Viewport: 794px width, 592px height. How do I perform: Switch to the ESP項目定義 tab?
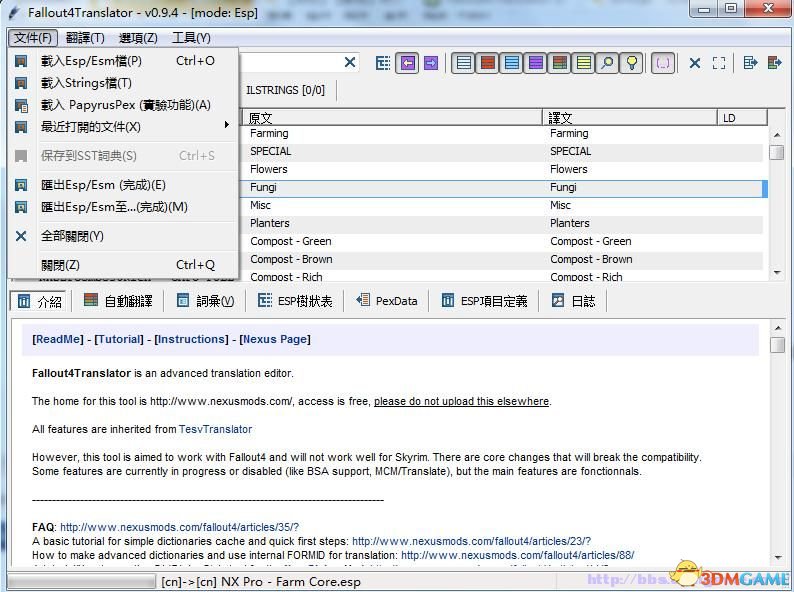pos(485,301)
